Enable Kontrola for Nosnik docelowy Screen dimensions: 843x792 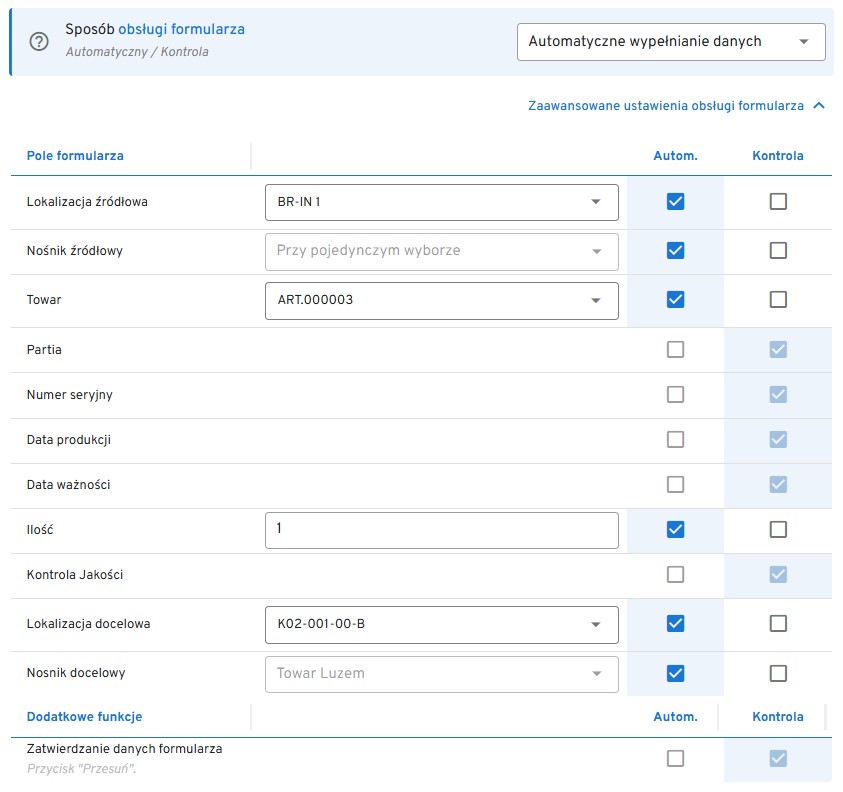pyautogui.click(x=778, y=674)
